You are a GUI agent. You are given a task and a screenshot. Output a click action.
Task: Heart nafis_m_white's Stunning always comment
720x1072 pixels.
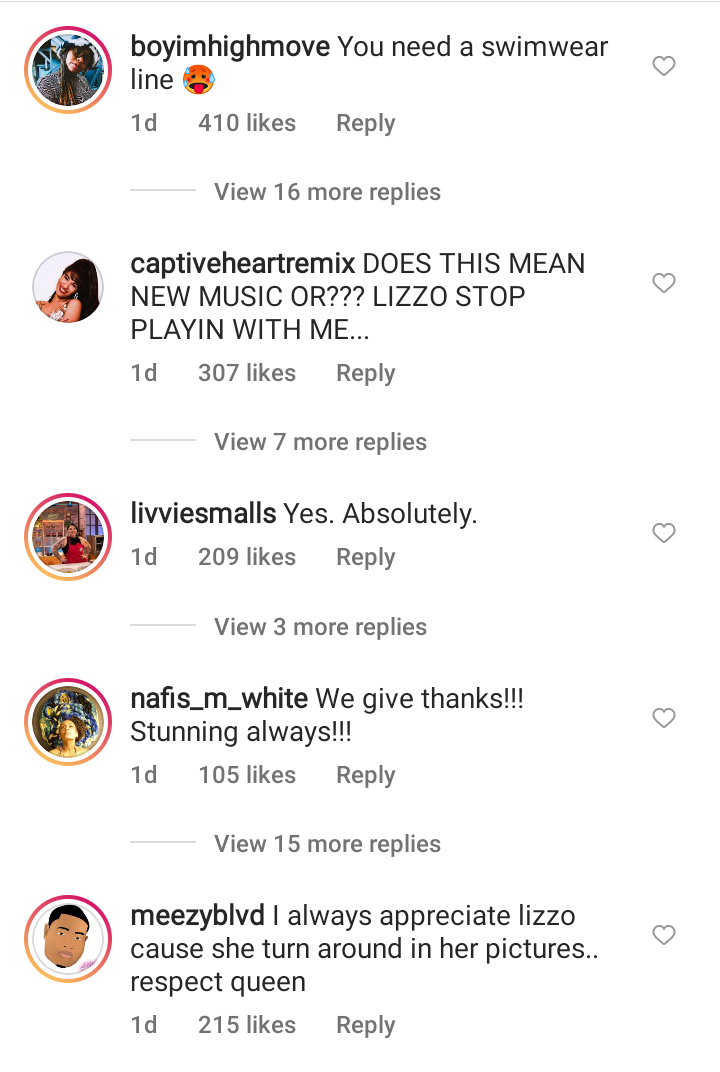664,718
